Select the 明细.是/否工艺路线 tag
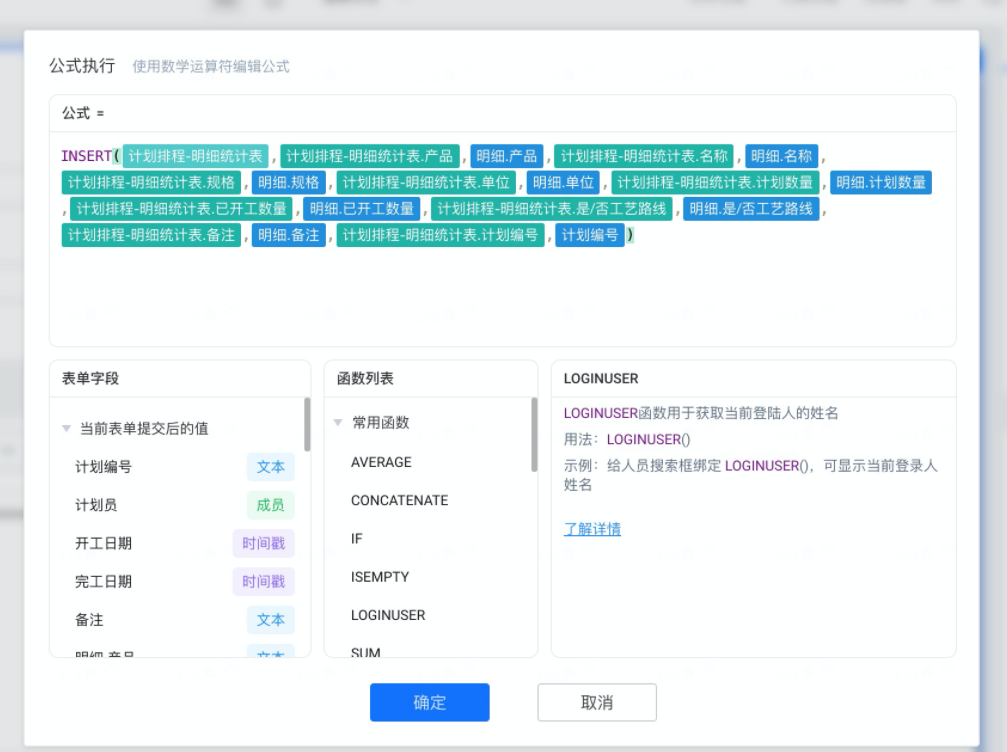The image size is (1007, 752). pos(751,209)
